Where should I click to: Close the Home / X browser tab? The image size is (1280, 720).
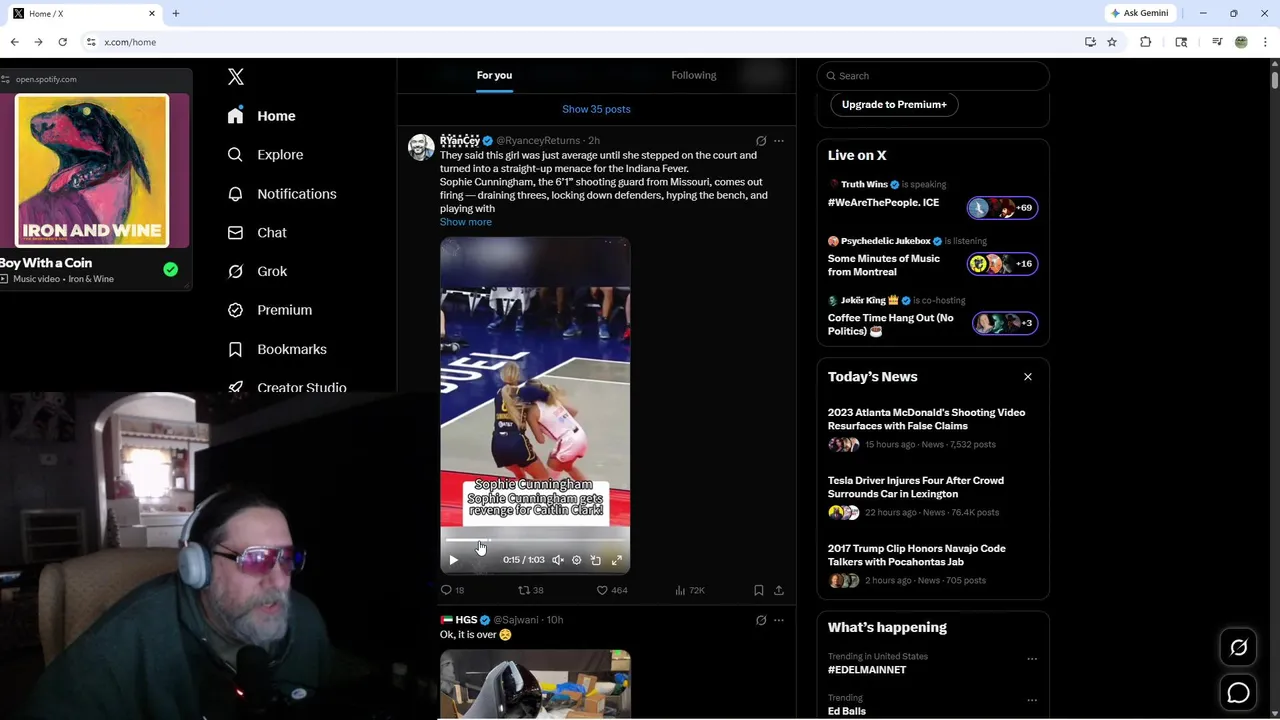[152, 13]
